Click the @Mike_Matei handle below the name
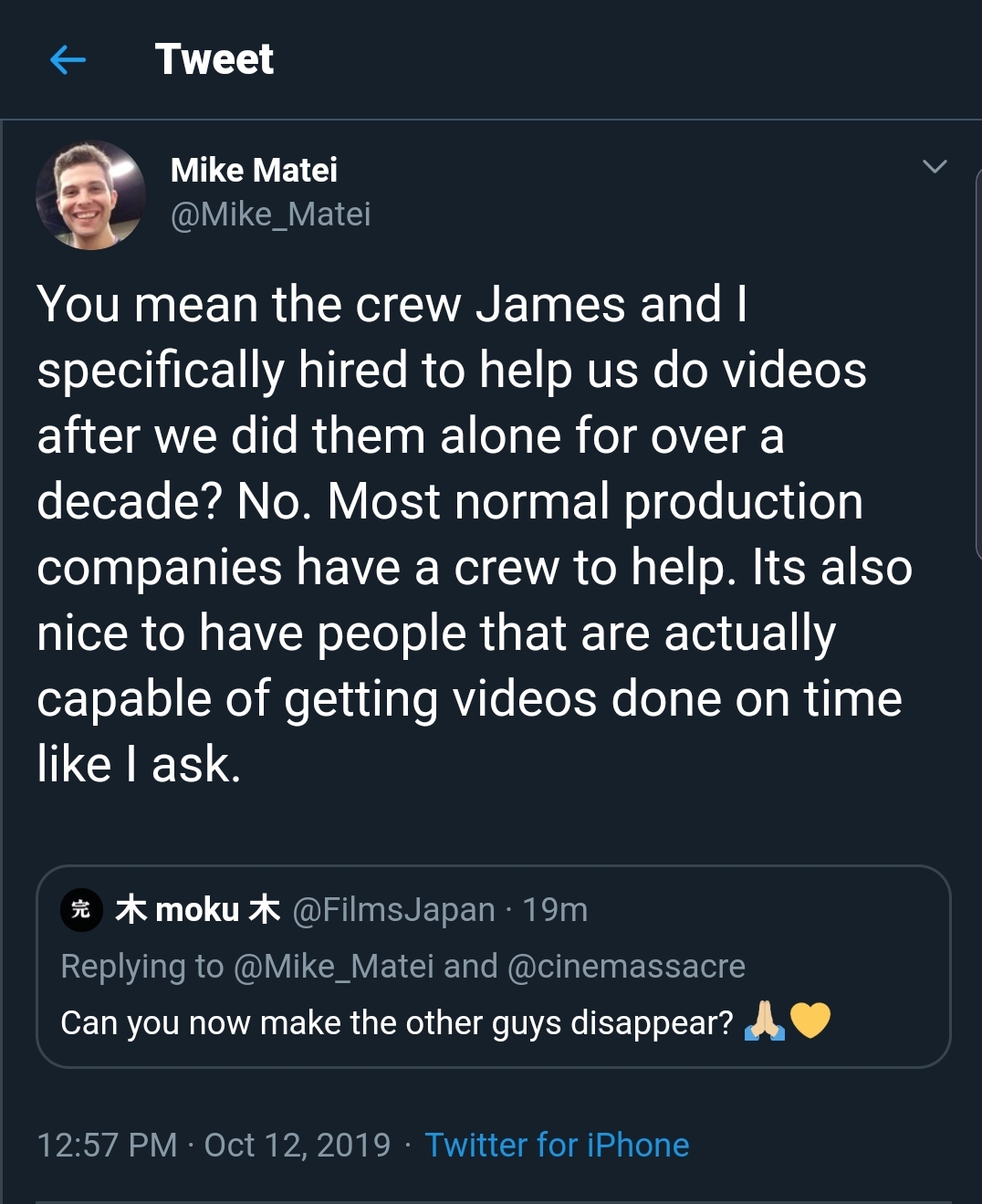This screenshot has height=1204, width=982. [270, 215]
